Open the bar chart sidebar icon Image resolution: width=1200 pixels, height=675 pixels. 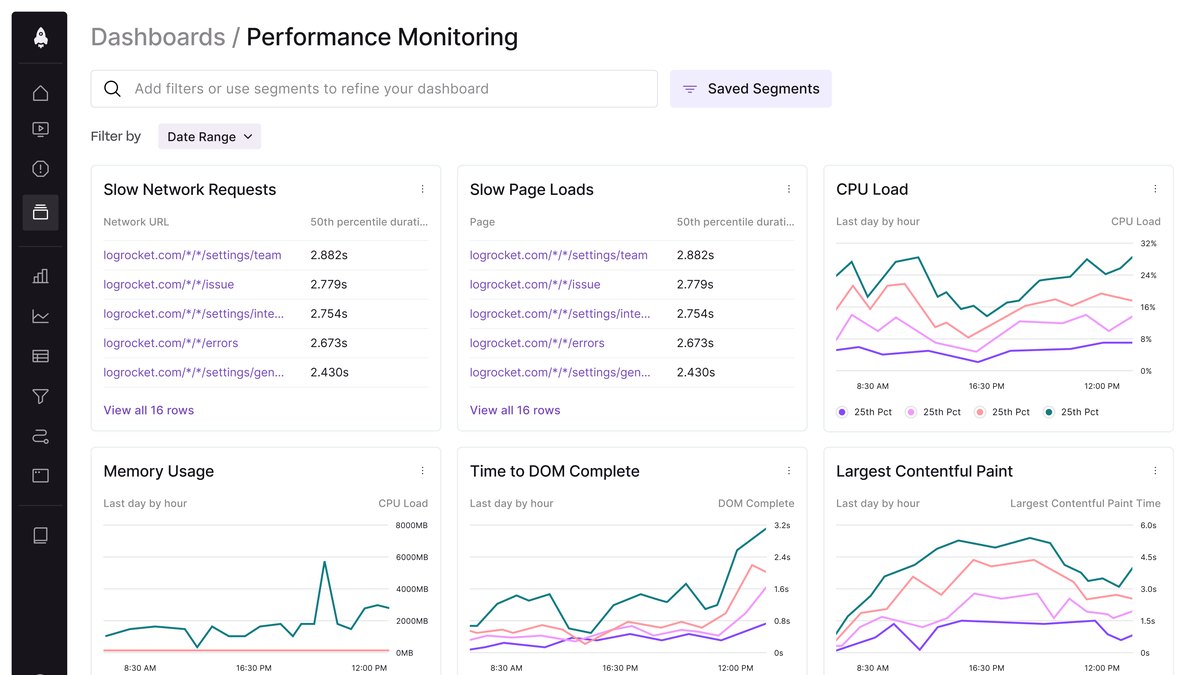40,276
